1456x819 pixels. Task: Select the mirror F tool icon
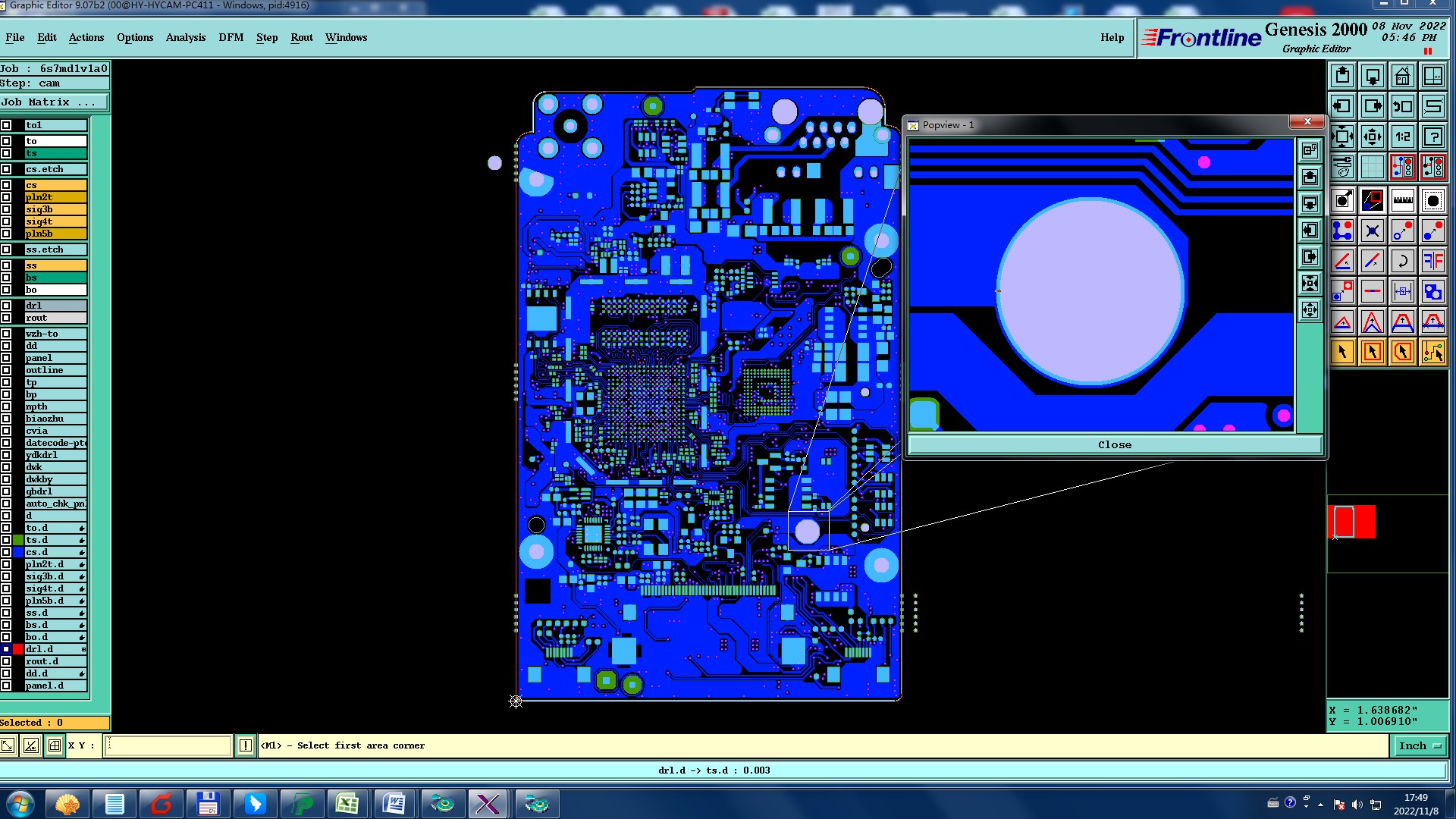coord(1433,261)
